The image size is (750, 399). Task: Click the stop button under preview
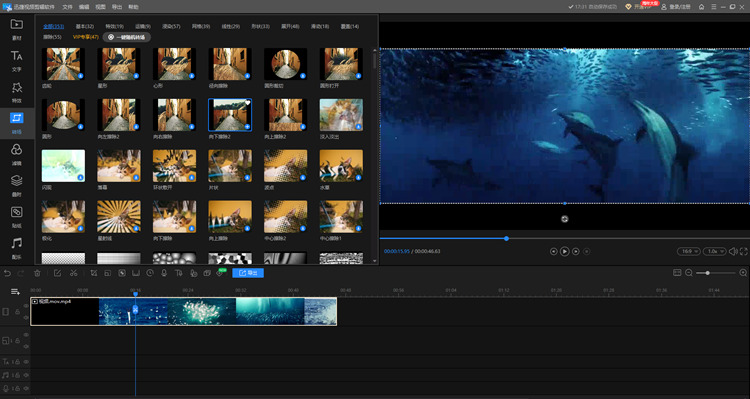click(x=587, y=251)
